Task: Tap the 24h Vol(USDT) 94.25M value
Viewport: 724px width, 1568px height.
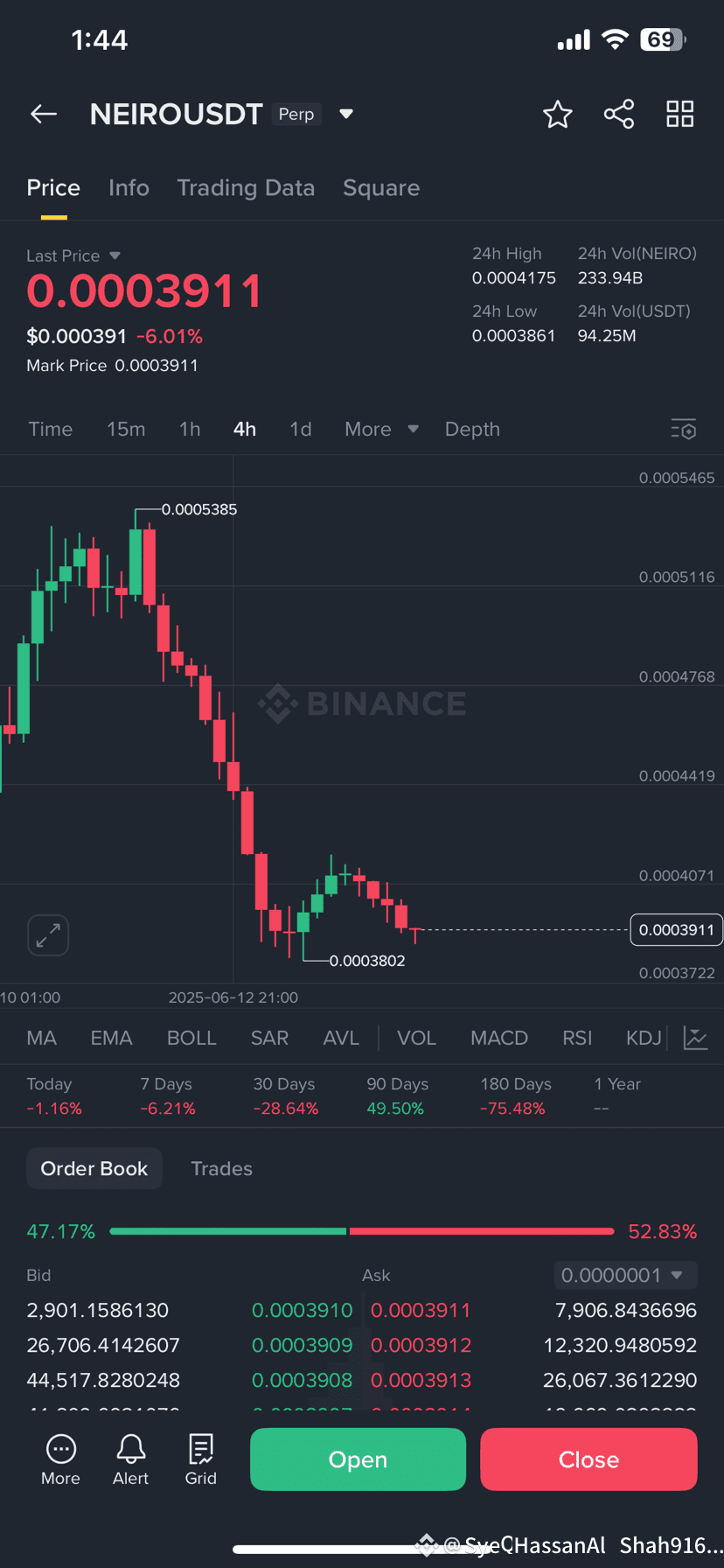Action: tap(607, 336)
